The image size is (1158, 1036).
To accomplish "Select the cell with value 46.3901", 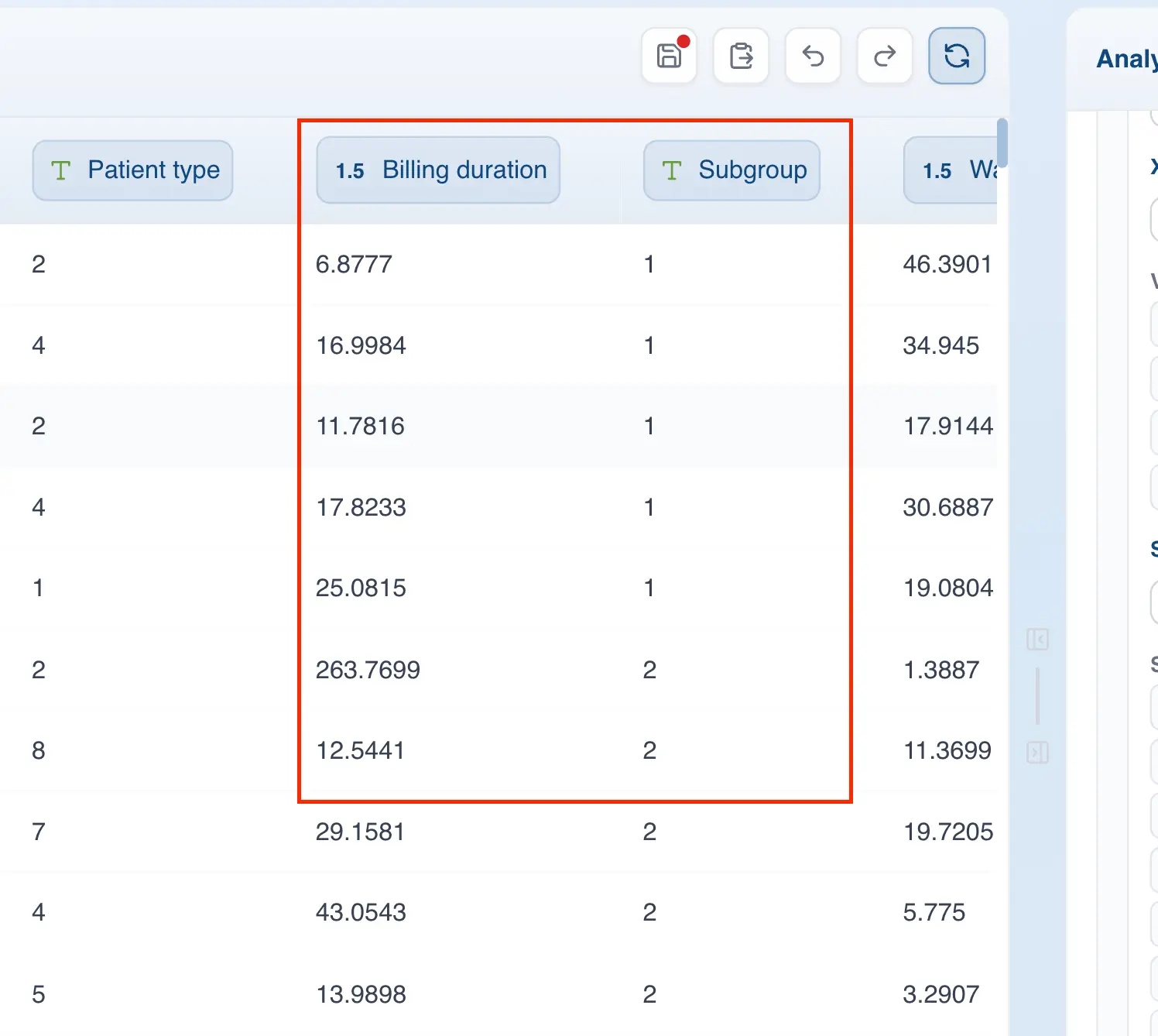I will coord(947,265).
